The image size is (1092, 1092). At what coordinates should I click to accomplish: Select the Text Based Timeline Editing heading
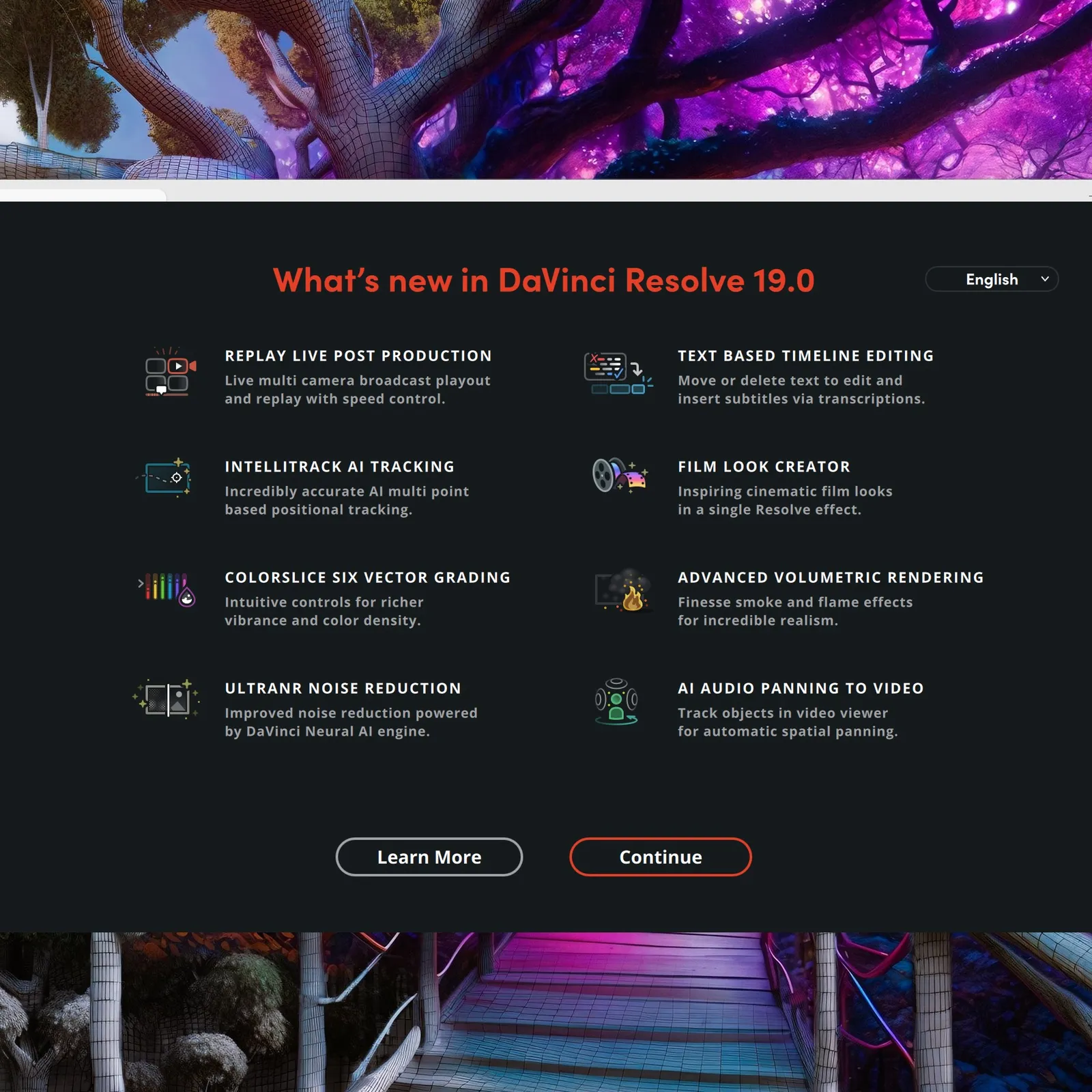coord(805,356)
